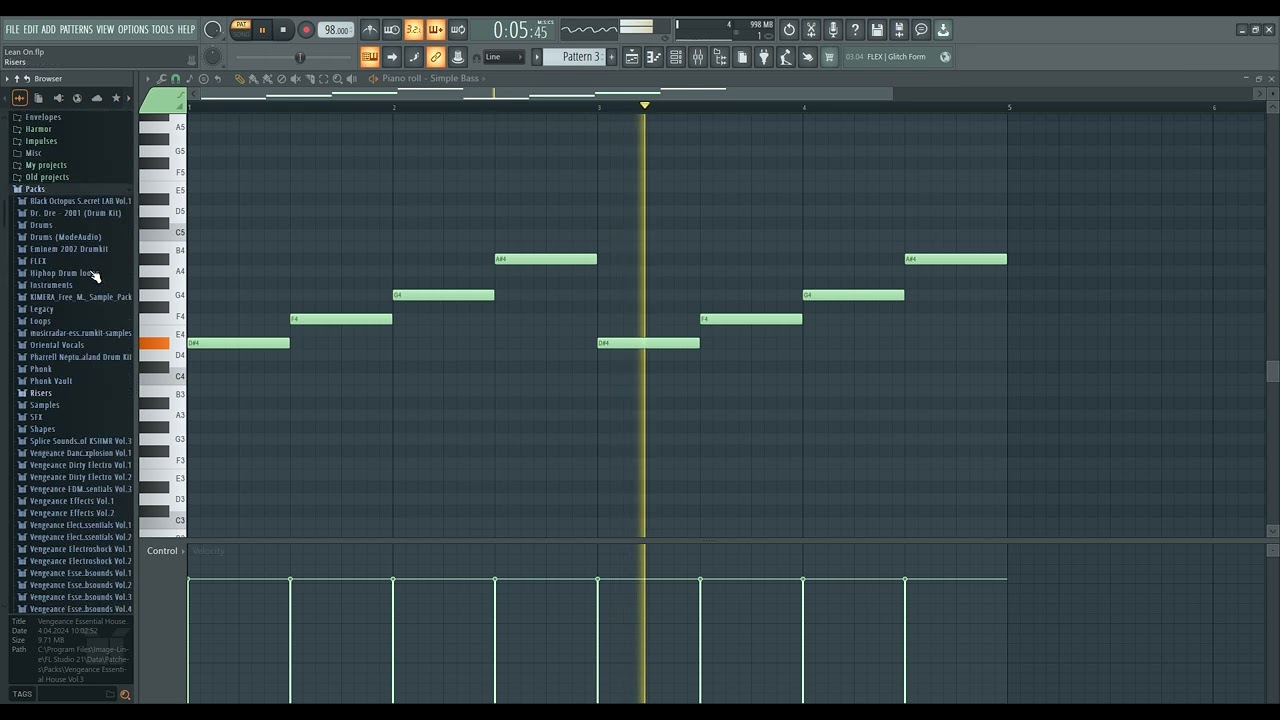Toggle piano roll magnet snap icon

pos(175,79)
